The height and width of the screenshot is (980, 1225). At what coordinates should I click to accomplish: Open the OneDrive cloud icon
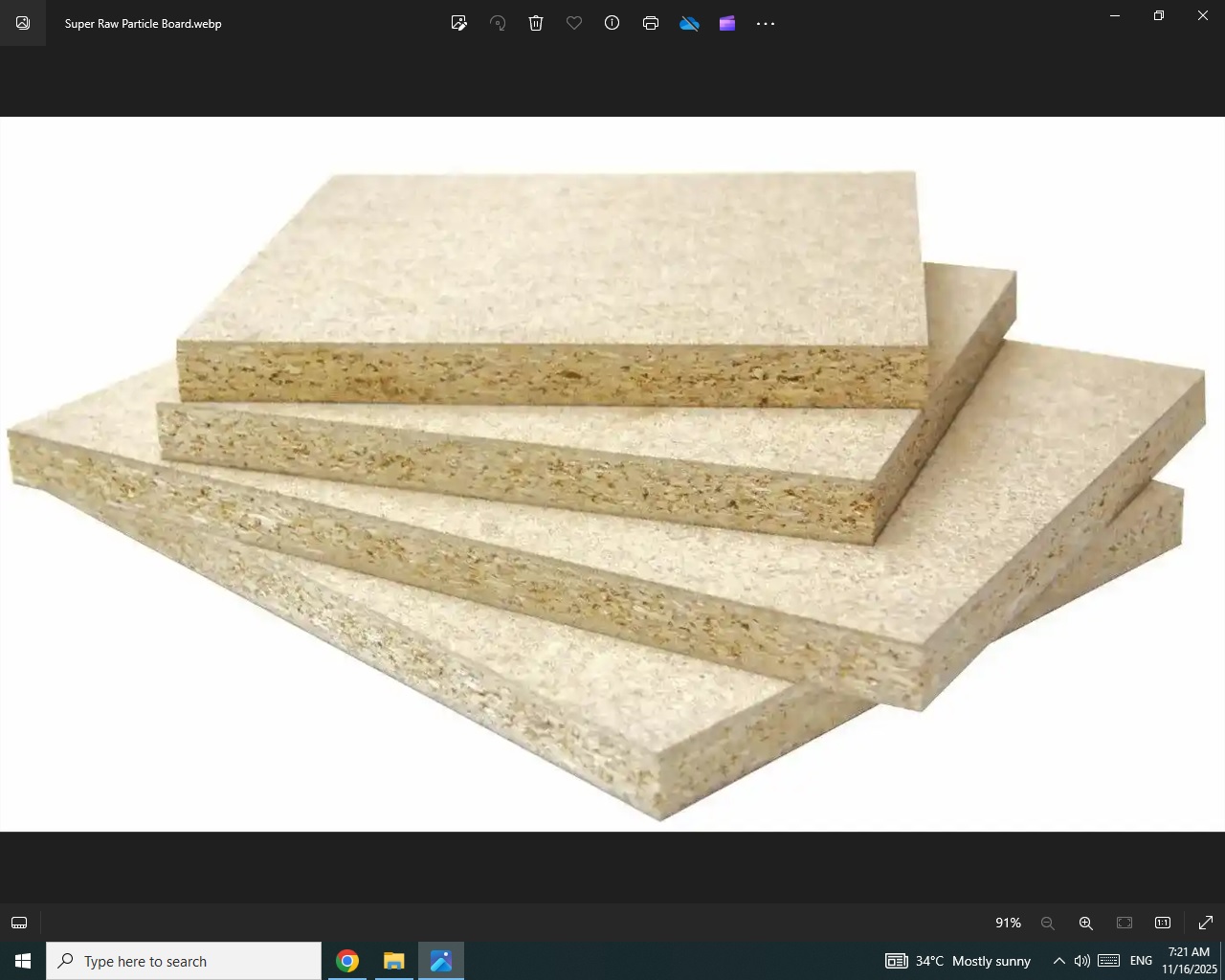[689, 23]
